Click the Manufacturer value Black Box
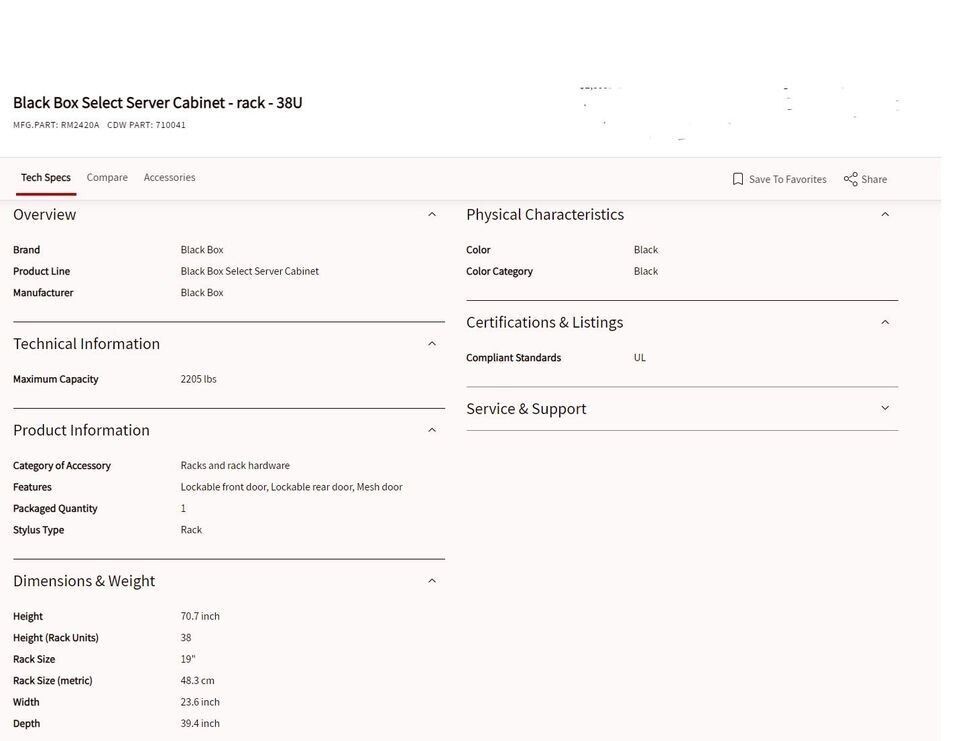Image resolution: width=960 pixels, height=741 pixels. coord(202,293)
